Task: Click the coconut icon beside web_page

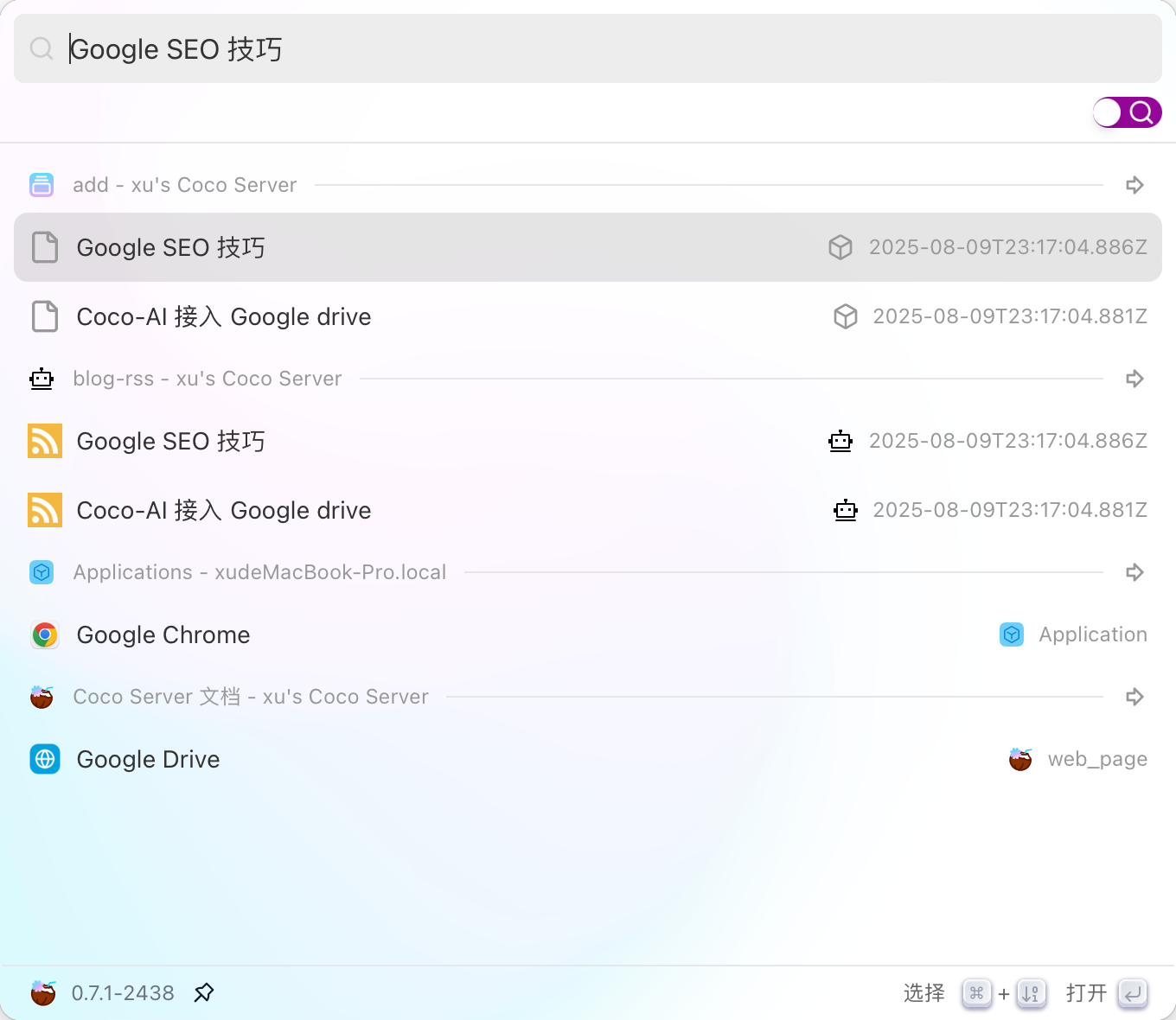Action: (1020, 759)
